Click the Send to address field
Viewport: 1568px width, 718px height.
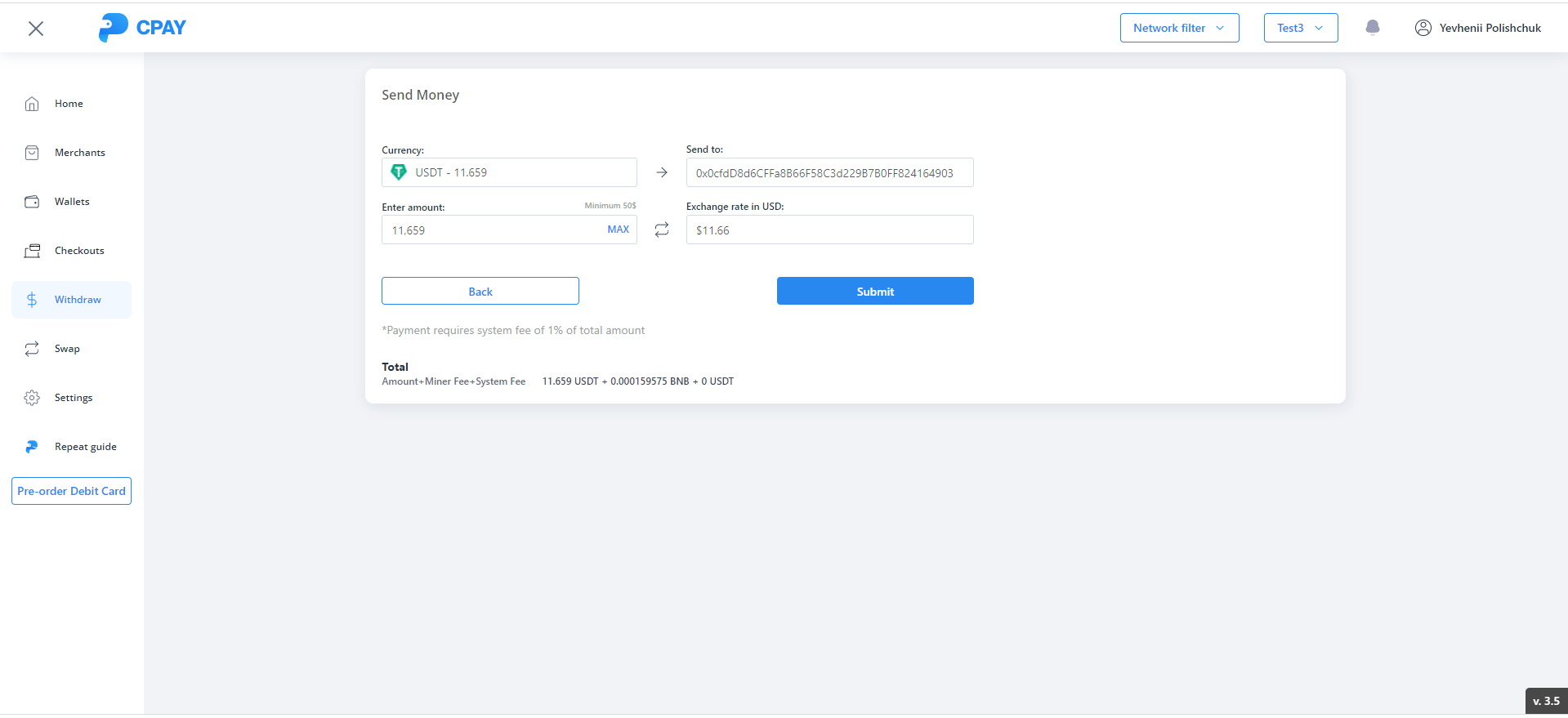[829, 173]
